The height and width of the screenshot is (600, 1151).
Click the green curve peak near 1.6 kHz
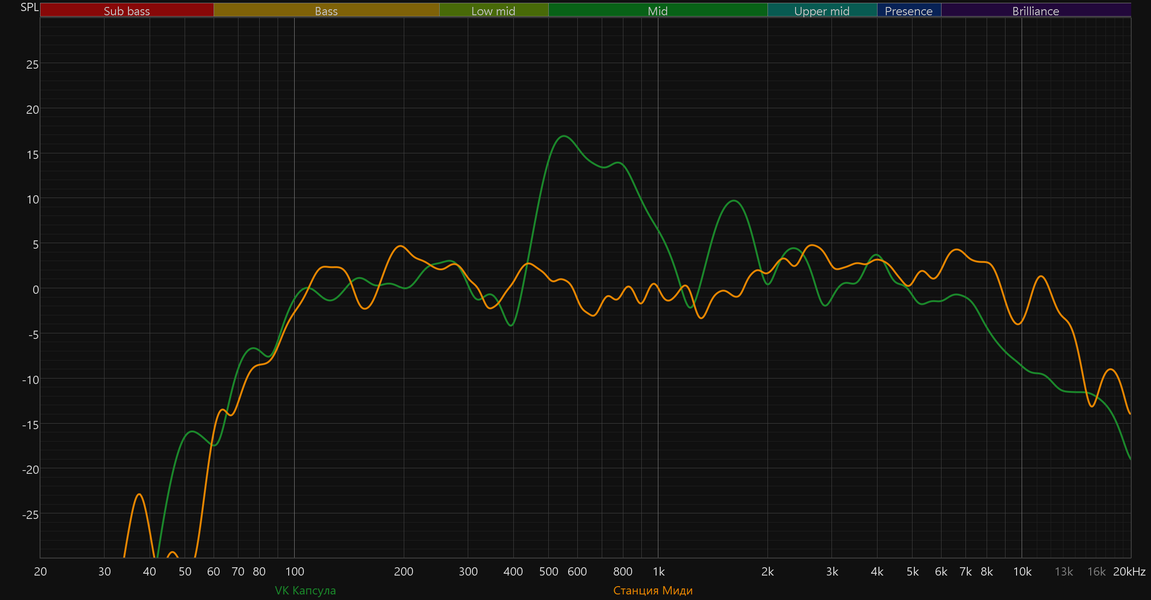click(734, 200)
